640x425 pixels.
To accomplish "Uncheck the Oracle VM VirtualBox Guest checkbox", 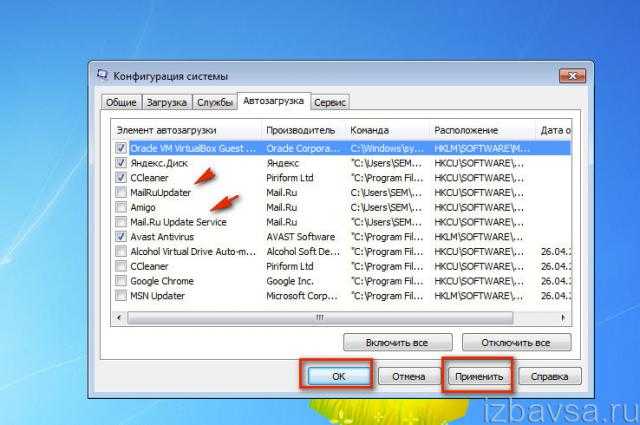I will pyautogui.click(x=121, y=148).
